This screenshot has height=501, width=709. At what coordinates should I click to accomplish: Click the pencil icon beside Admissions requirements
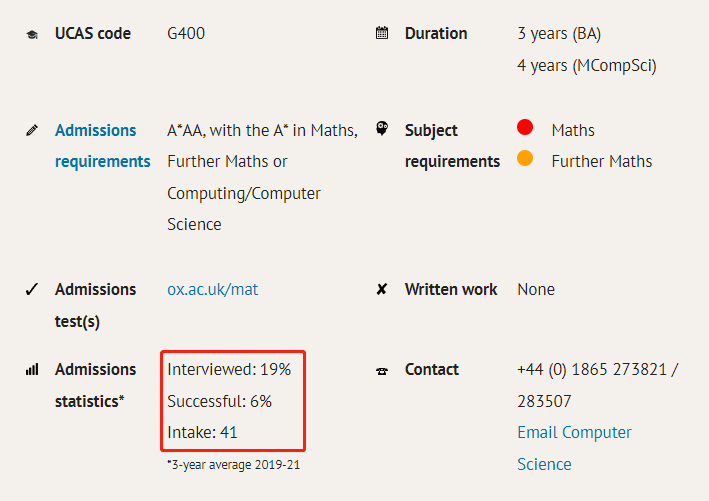coord(32,131)
